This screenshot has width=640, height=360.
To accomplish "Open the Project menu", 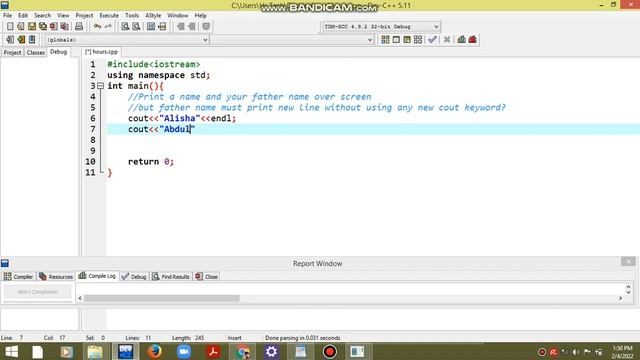I will click(x=84, y=16).
